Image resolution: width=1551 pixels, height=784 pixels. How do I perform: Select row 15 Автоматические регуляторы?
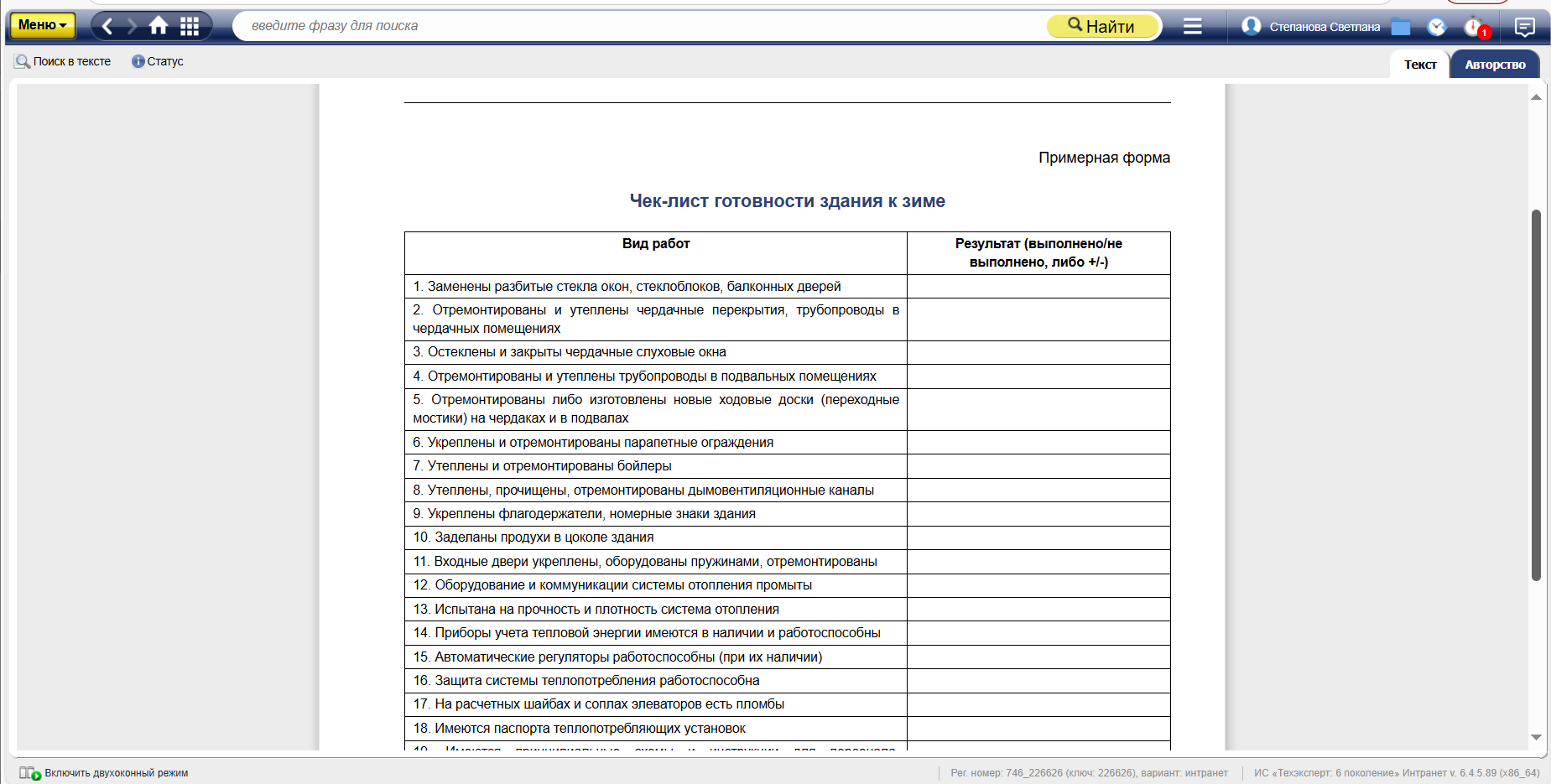click(x=656, y=657)
